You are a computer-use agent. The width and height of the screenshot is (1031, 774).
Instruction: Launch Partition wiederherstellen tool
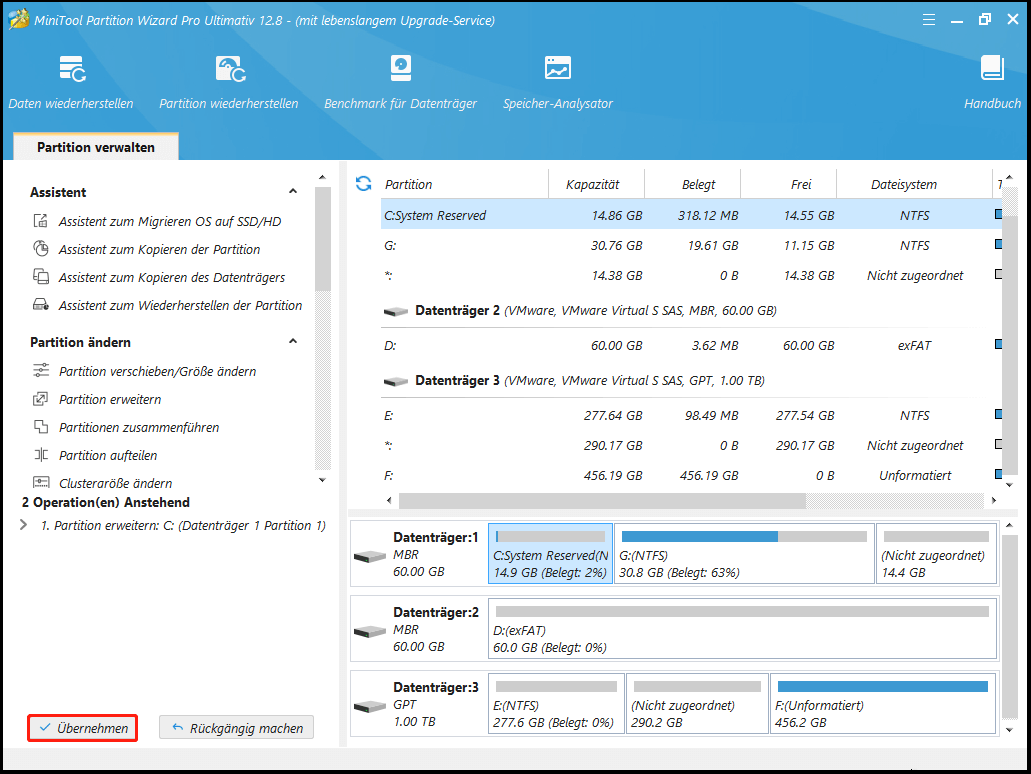point(229,82)
